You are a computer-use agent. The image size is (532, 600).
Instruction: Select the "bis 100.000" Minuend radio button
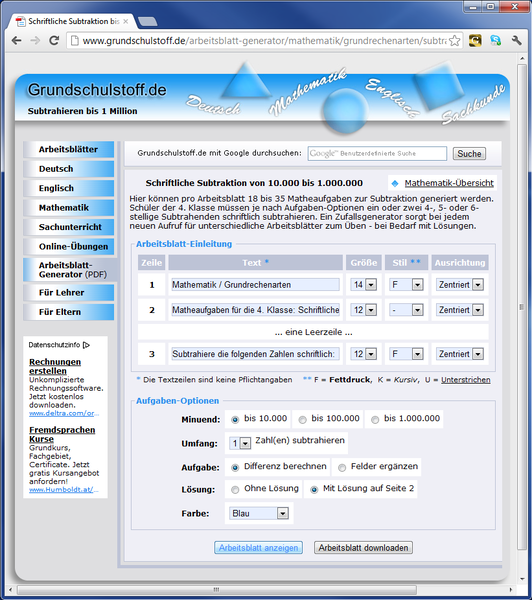(x=302, y=420)
